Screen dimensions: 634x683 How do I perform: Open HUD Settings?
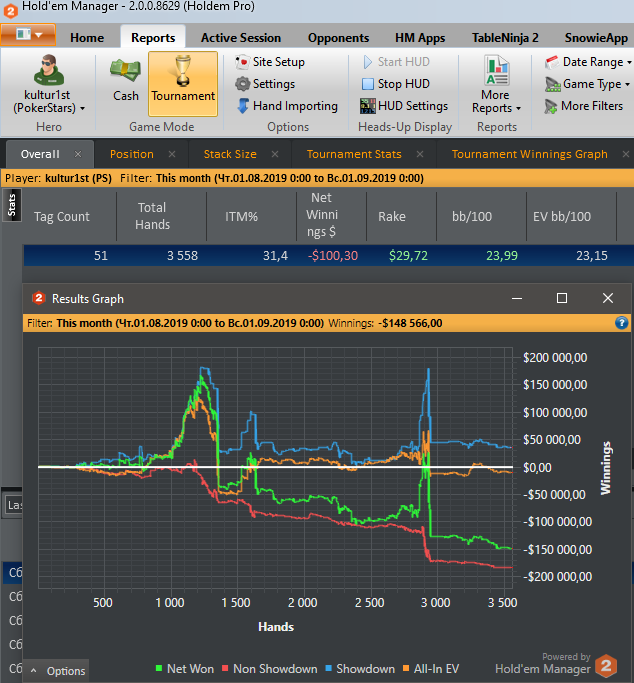404,106
